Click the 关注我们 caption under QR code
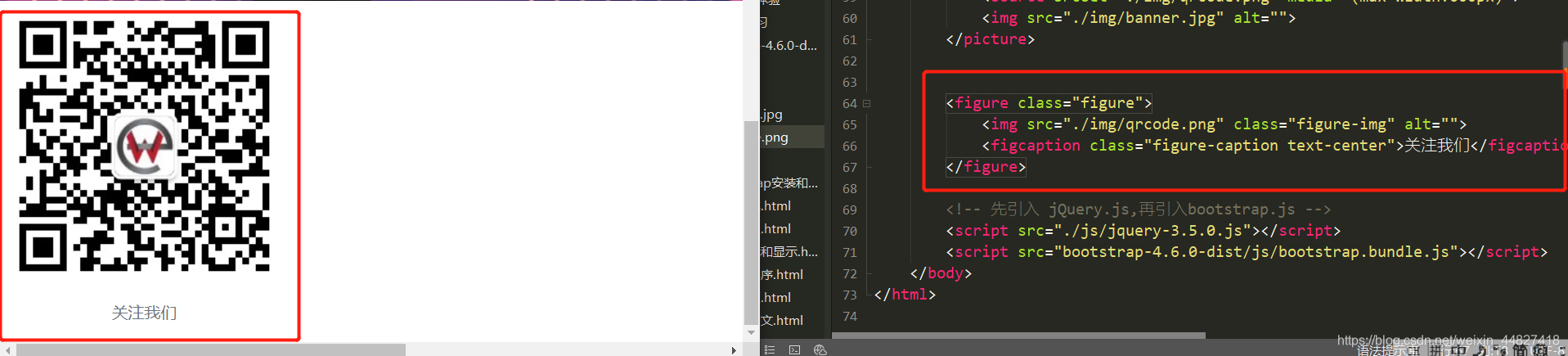 [x=145, y=313]
